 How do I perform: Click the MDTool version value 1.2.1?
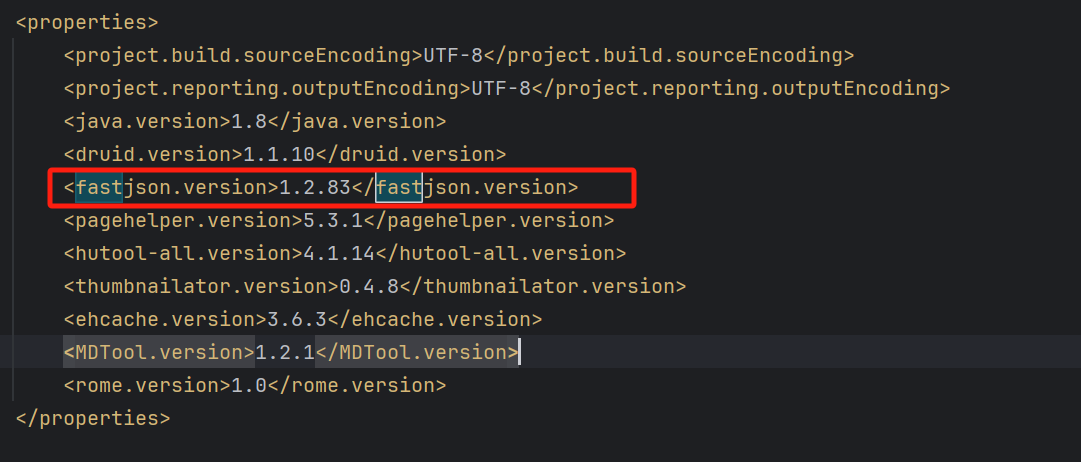285,352
